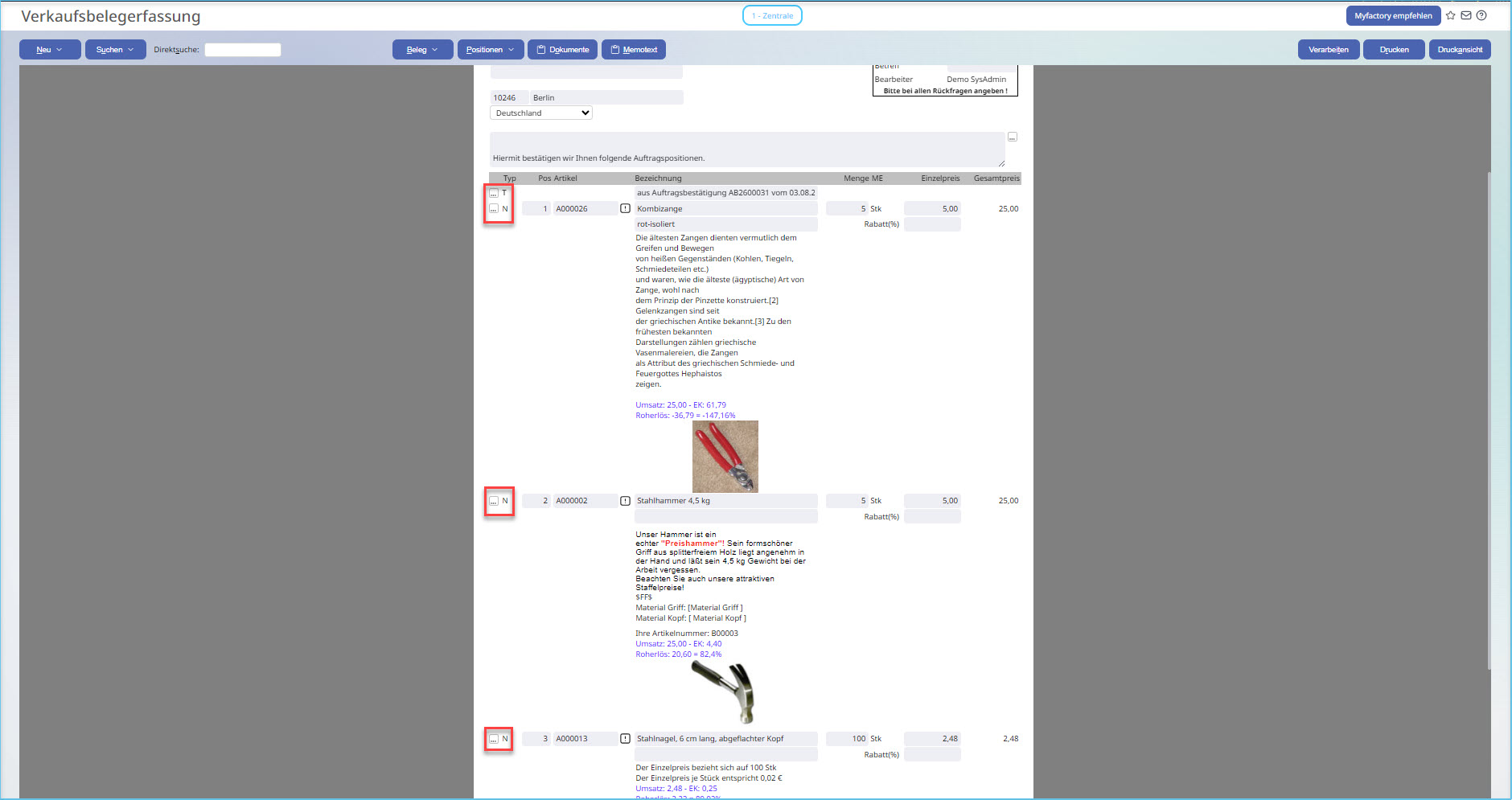Viewport: 1512px width, 800px height.
Task: Click position number field 3
Action: click(536, 739)
